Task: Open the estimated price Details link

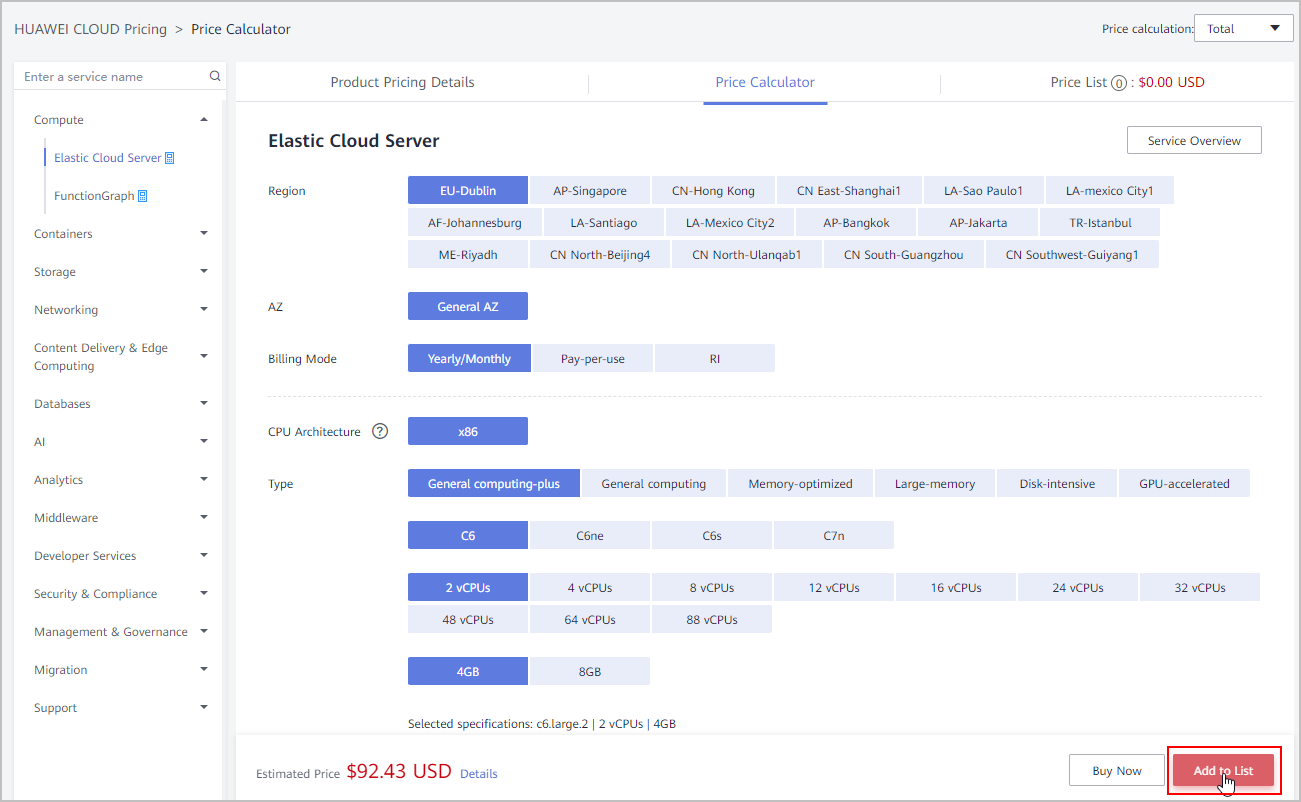Action: (479, 774)
